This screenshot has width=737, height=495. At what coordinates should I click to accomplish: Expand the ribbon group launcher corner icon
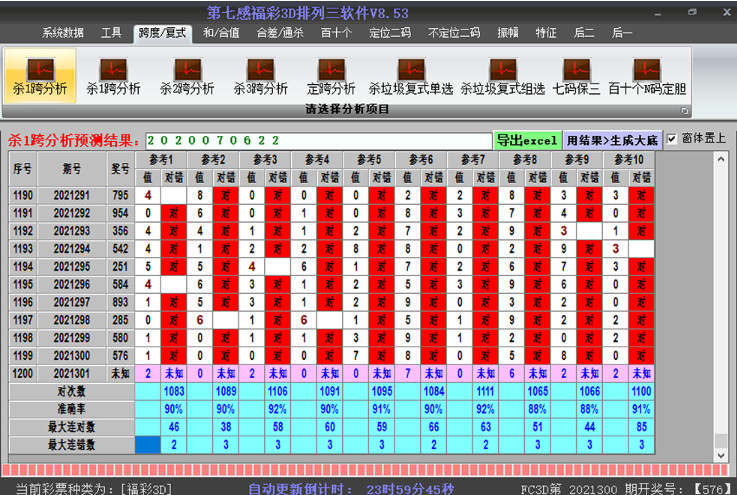(684, 110)
